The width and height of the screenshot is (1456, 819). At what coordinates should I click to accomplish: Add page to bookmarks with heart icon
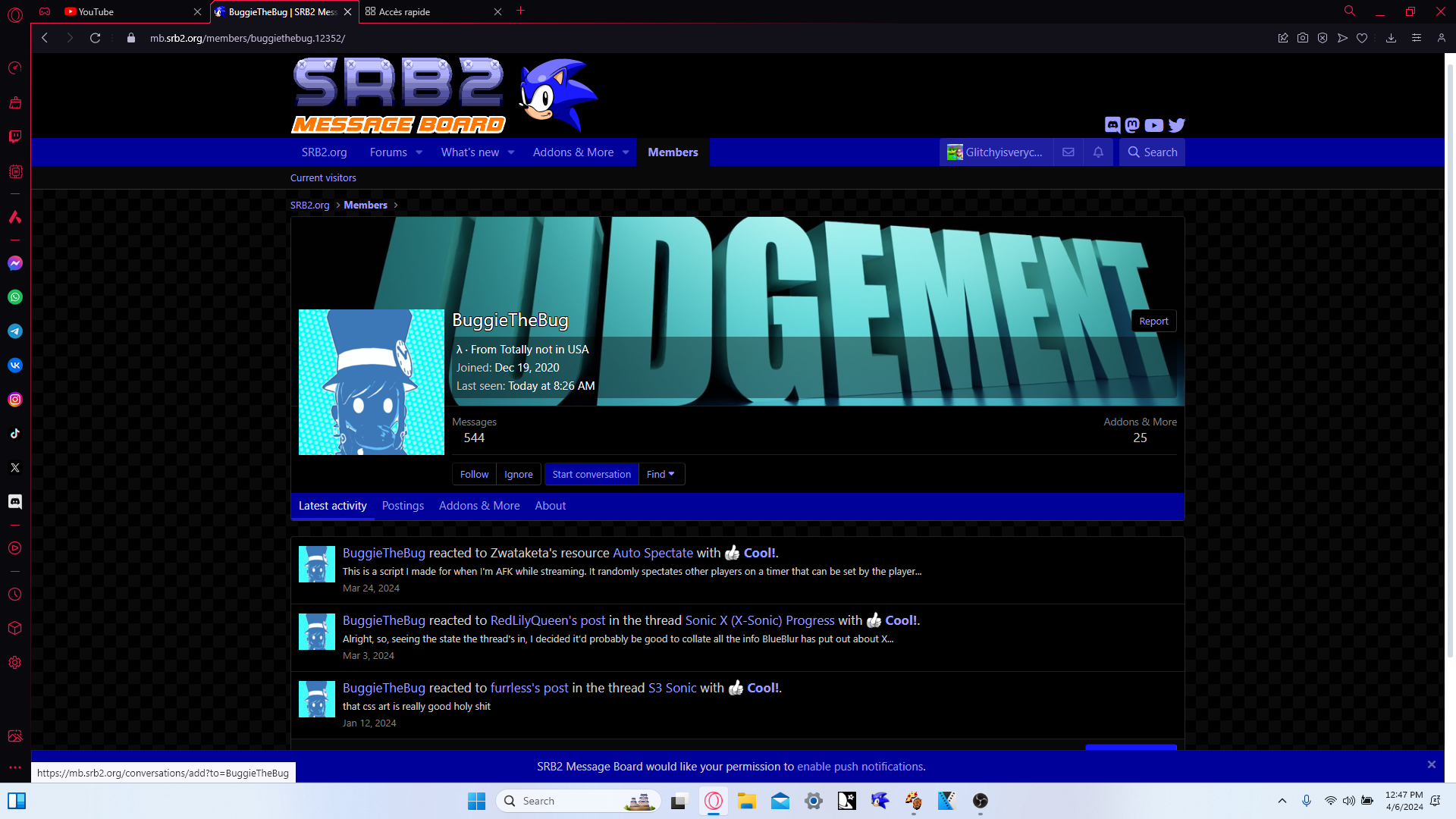1362,38
